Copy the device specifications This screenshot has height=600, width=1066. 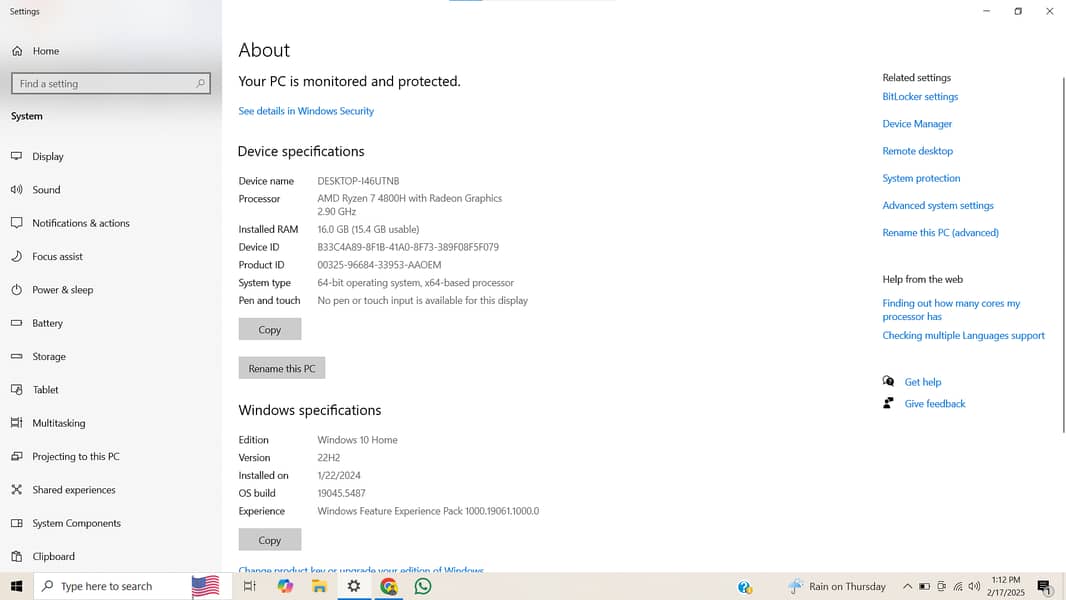click(x=269, y=329)
